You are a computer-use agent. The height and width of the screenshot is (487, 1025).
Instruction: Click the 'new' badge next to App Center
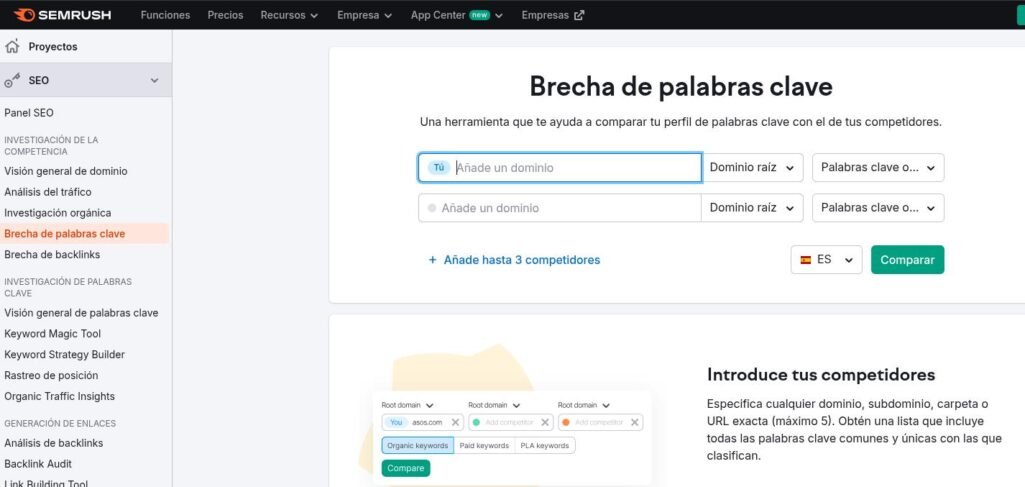coord(478,16)
